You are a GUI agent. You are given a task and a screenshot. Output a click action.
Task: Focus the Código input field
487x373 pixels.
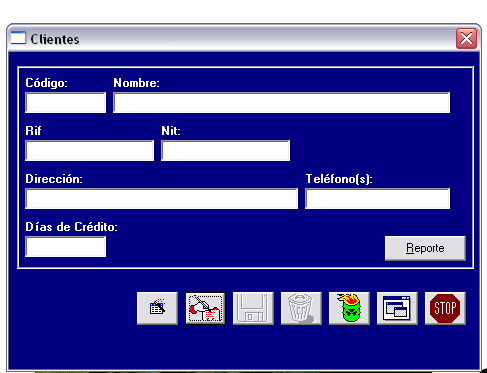pyautogui.click(x=66, y=103)
